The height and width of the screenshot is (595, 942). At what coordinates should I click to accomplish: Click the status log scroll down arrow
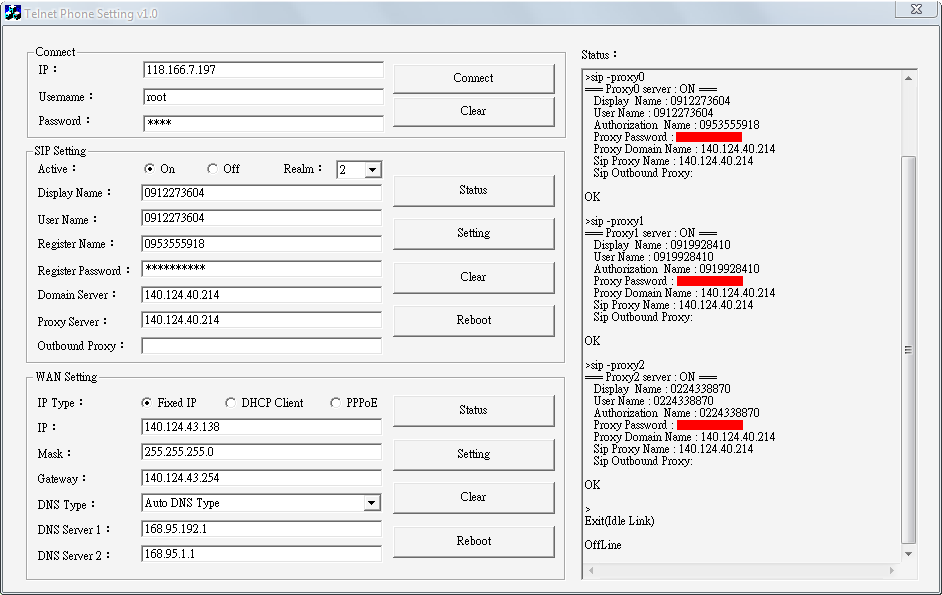pos(908,554)
